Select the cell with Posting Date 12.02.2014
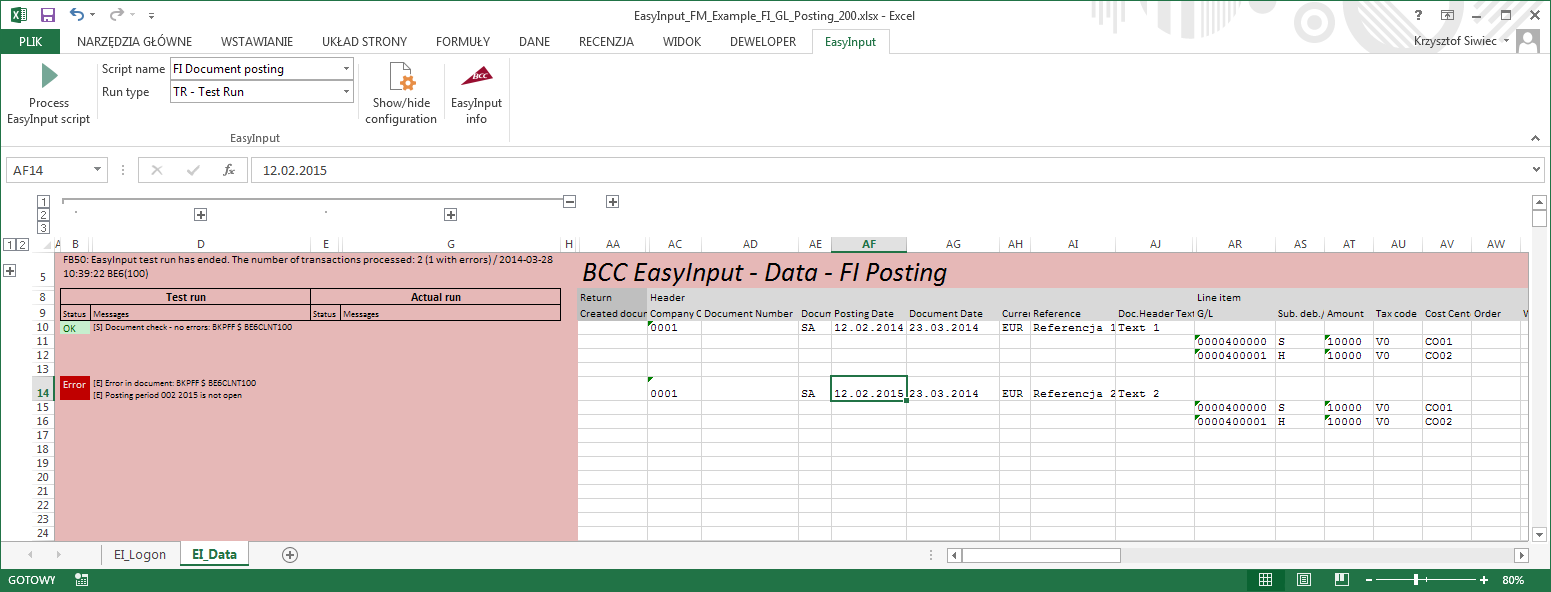The width and height of the screenshot is (1551, 592). pyautogui.click(x=869, y=327)
